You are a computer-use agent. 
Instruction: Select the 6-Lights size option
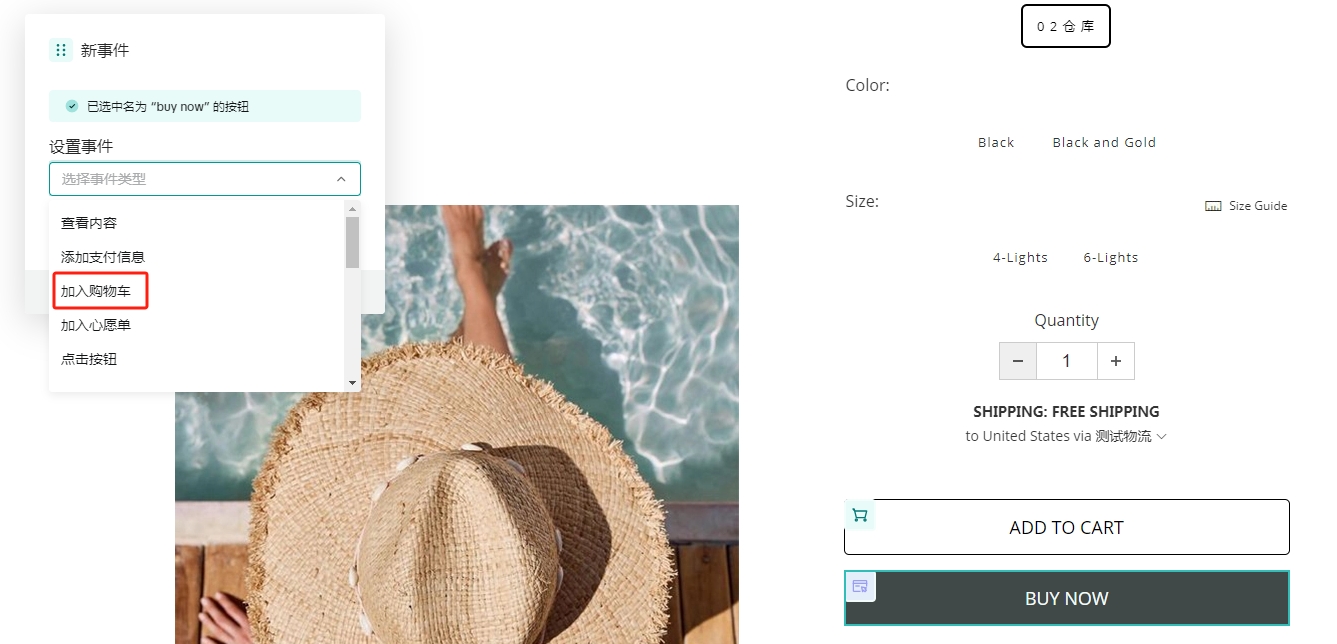tap(1111, 258)
